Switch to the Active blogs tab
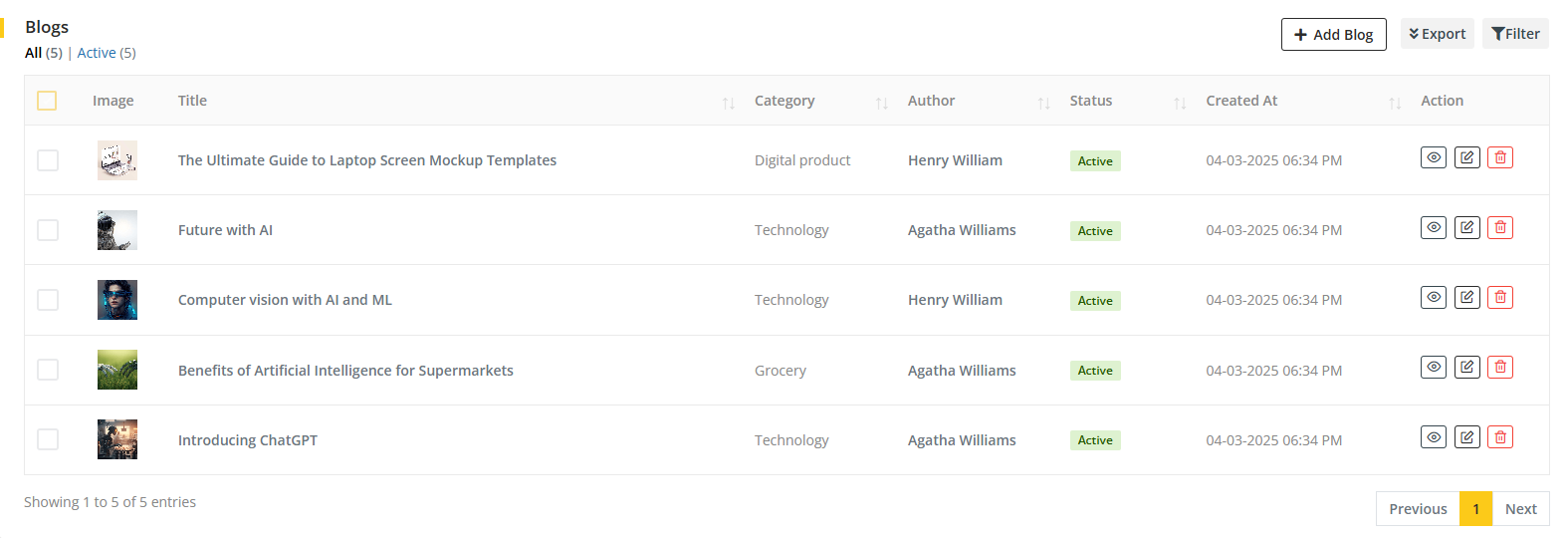 97,53
